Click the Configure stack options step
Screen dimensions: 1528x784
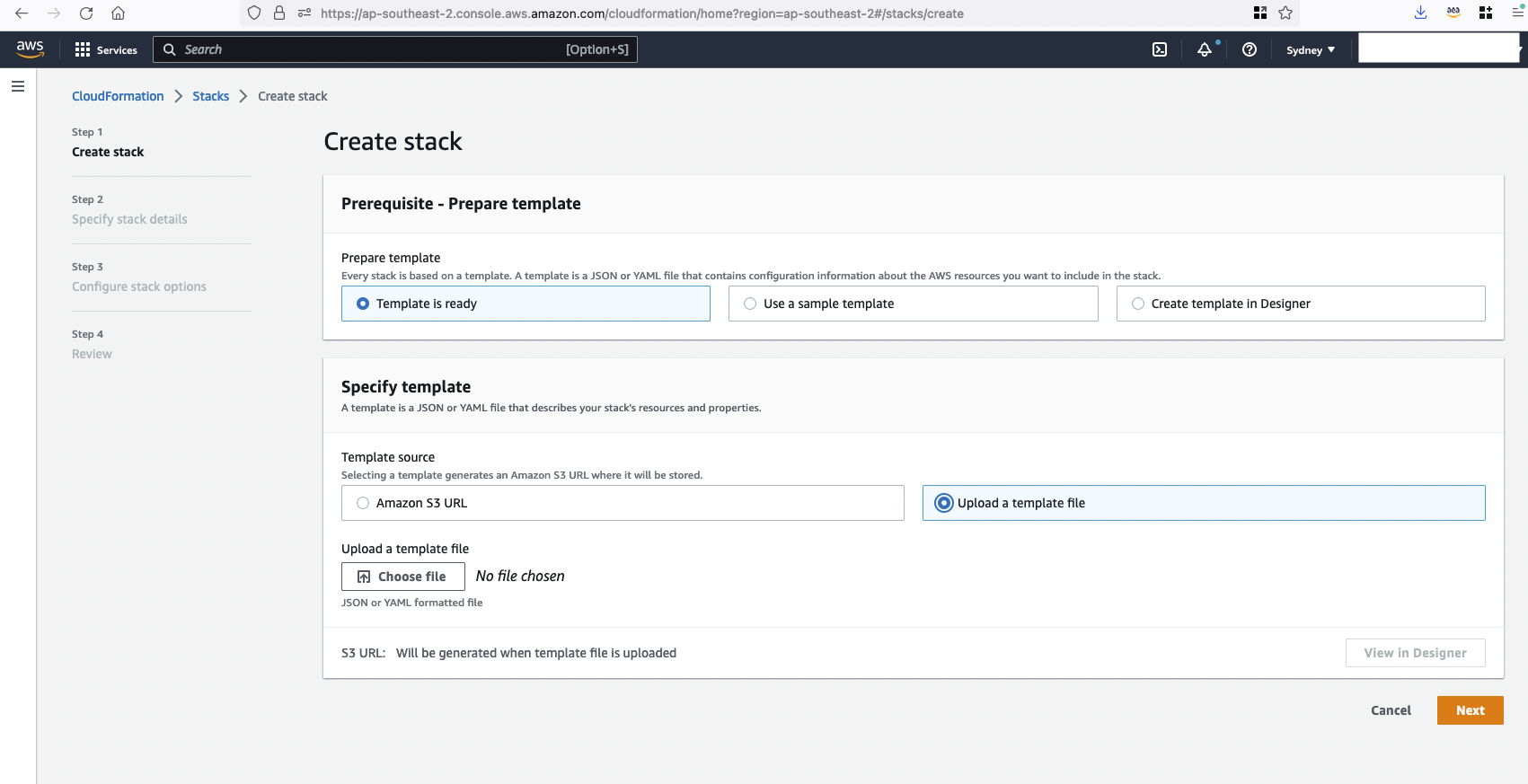pos(139,286)
